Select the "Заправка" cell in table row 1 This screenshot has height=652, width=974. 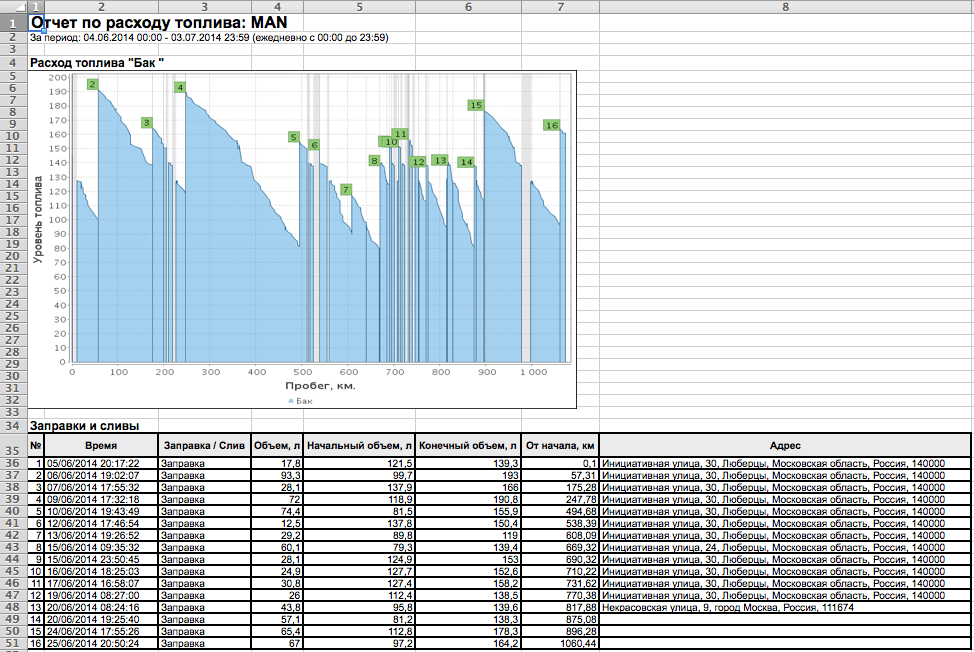(204, 464)
